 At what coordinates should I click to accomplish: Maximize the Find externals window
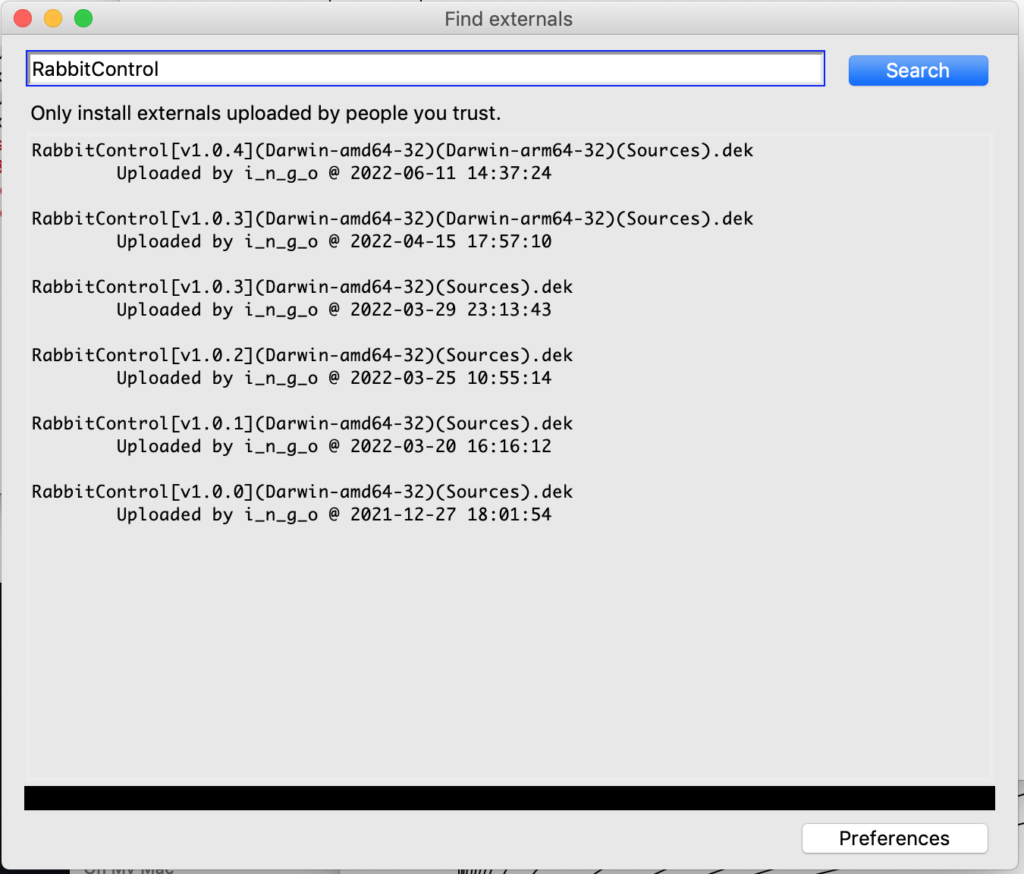(84, 18)
